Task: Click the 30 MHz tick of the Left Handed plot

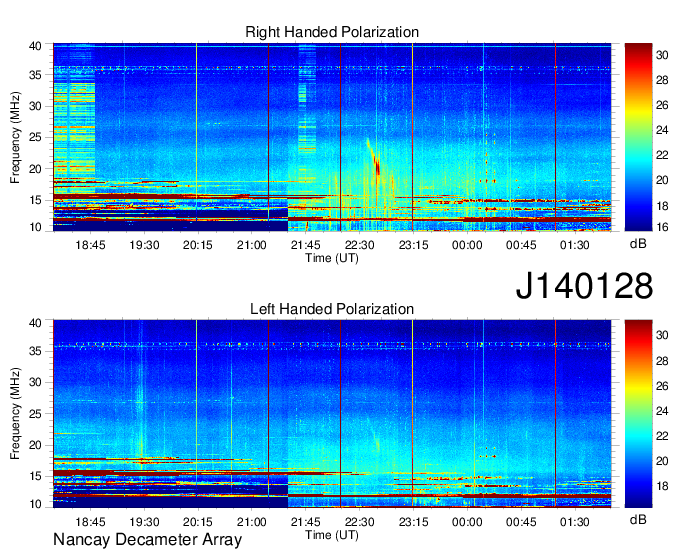Action: (x=35, y=382)
